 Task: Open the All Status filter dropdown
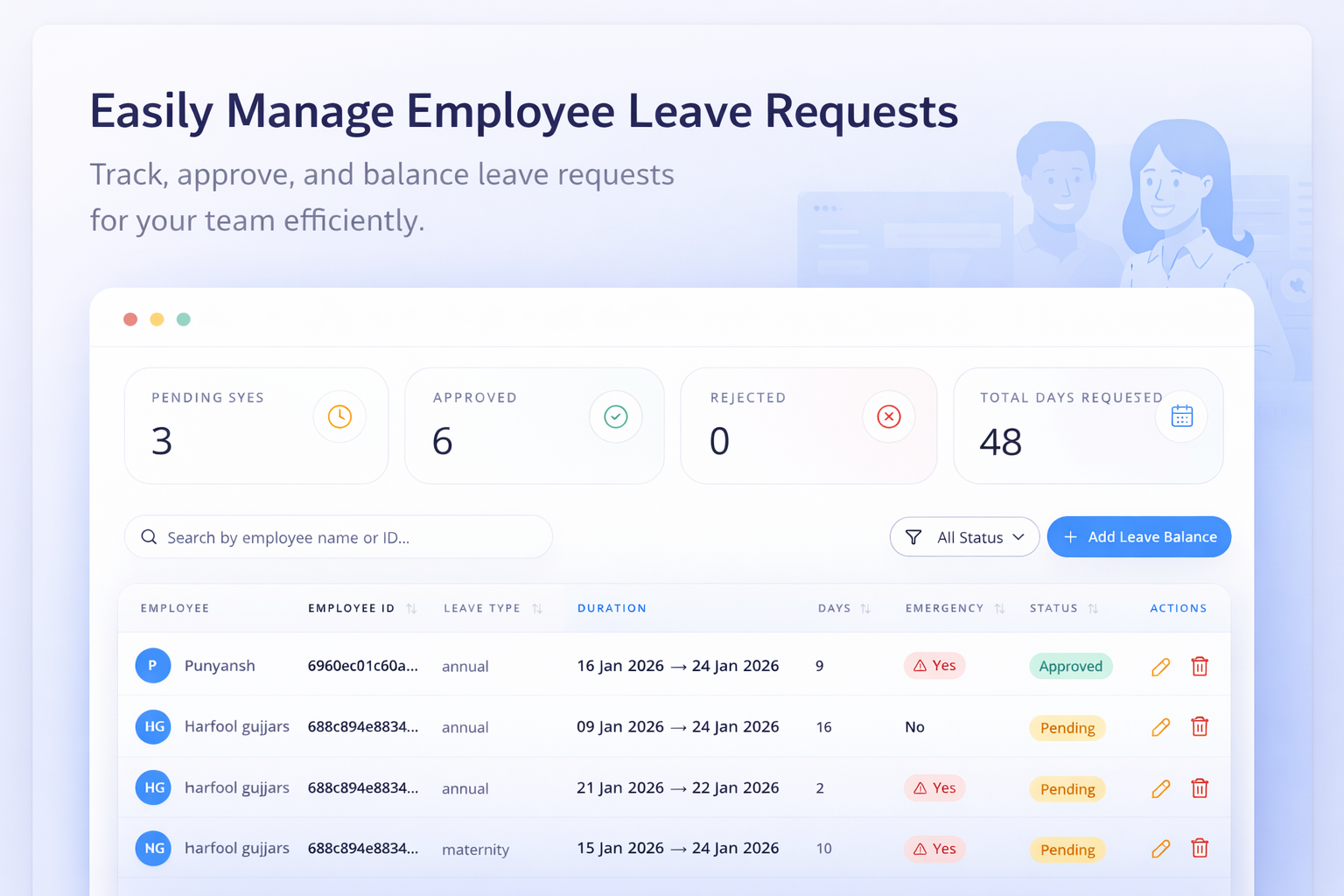[964, 537]
